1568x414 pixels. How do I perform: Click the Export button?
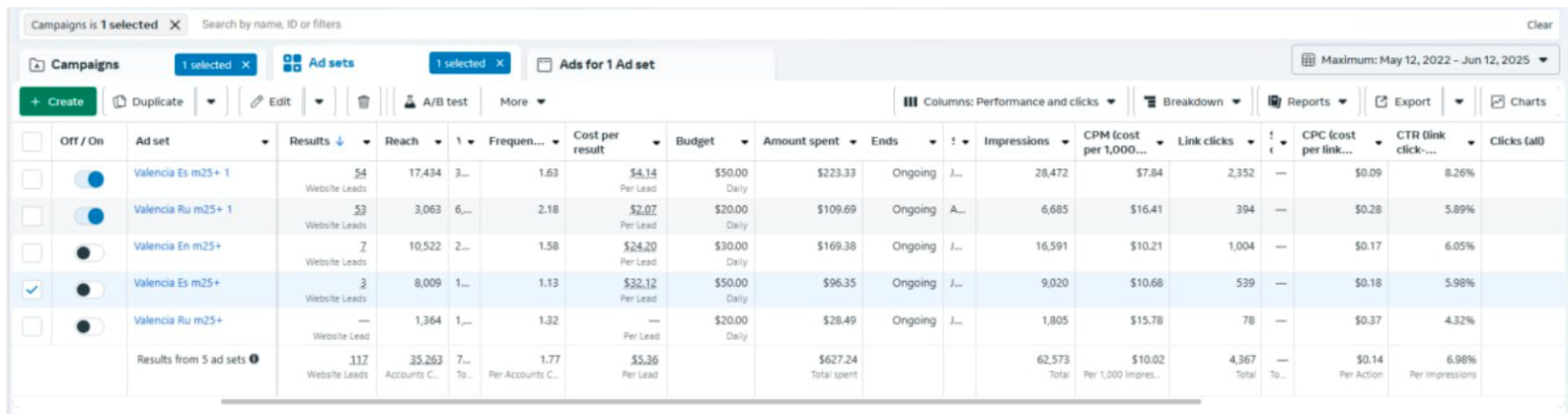pyautogui.click(x=1402, y=102)
